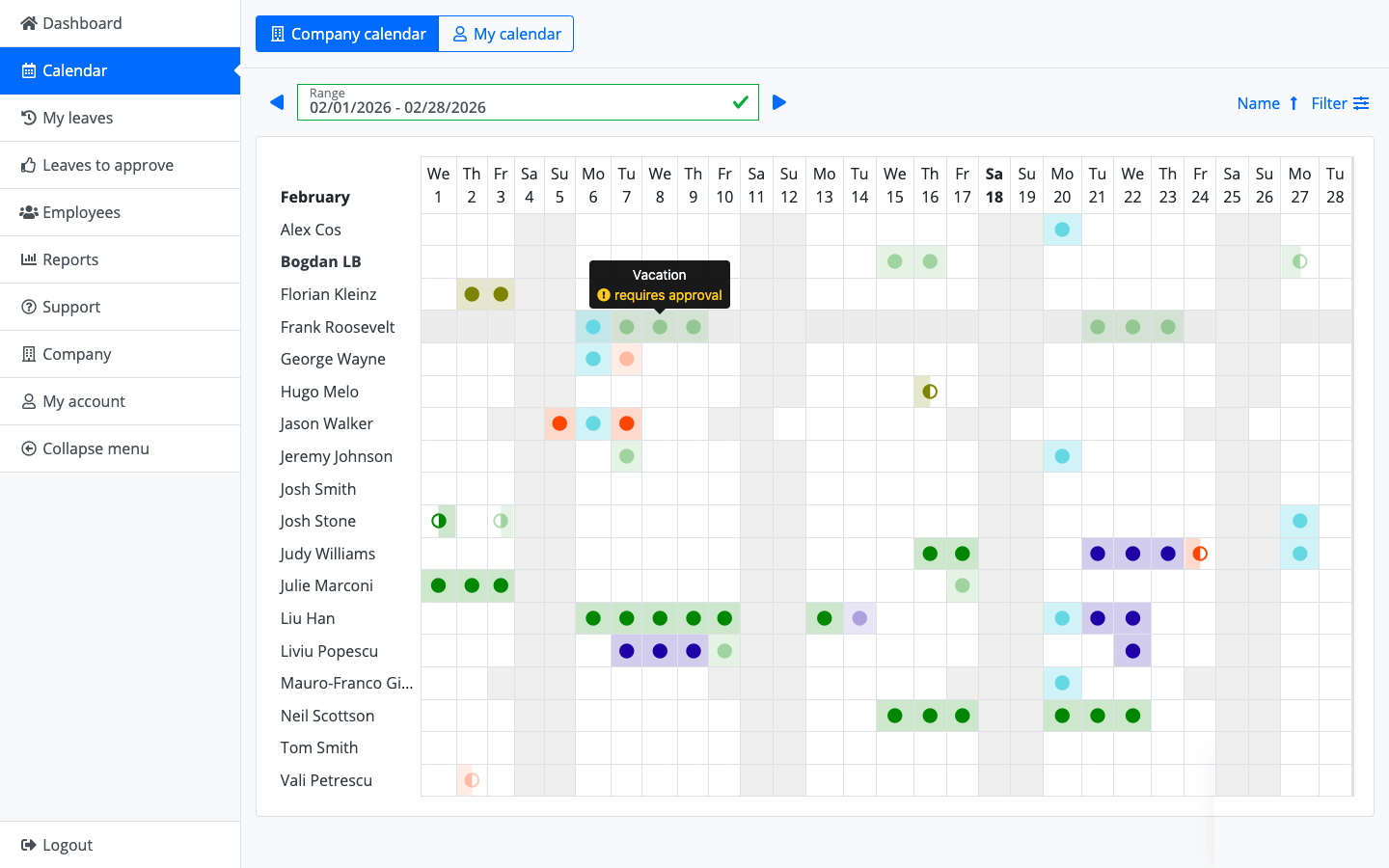Open the Filter options icon
This screenshot has width=1389, height=868.
coord(1361,103)
